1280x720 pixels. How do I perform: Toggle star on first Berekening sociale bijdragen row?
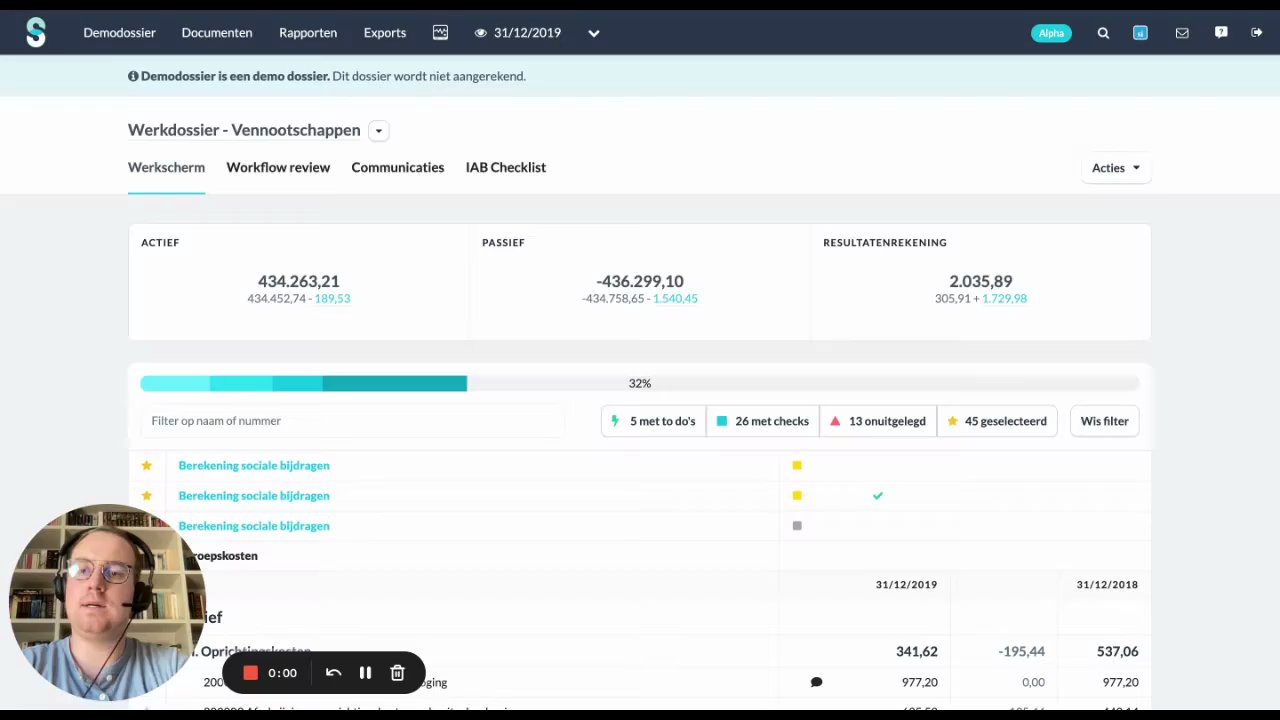coord(147,465)
